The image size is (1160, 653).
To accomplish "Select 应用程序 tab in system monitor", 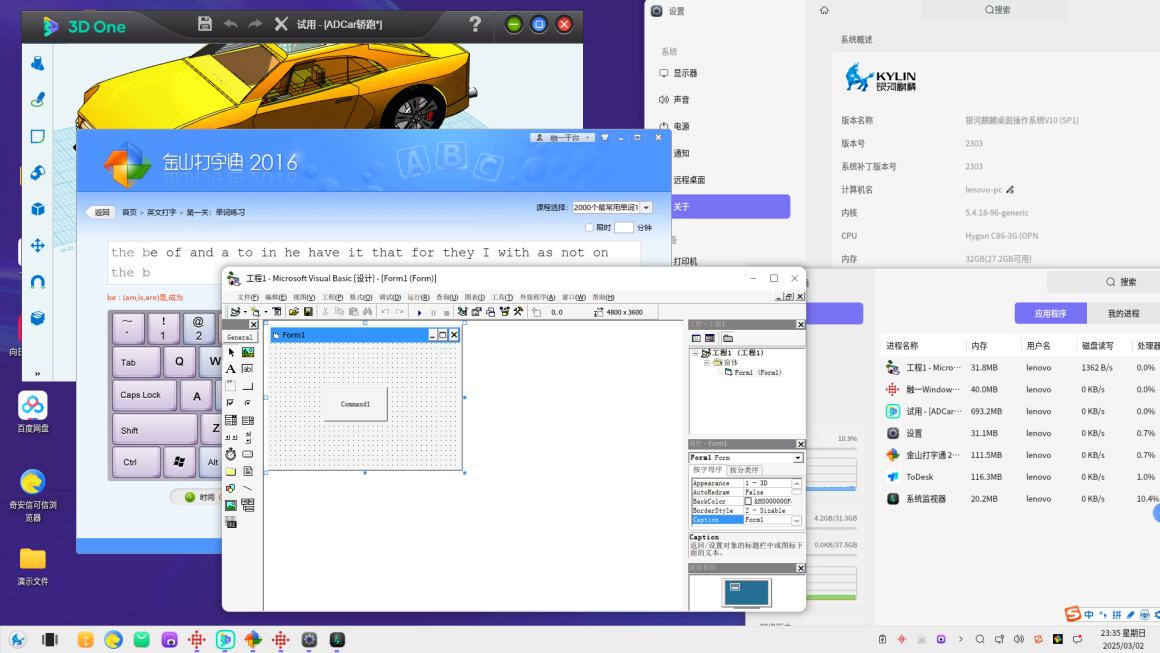I will click(x=1051, y=314).
